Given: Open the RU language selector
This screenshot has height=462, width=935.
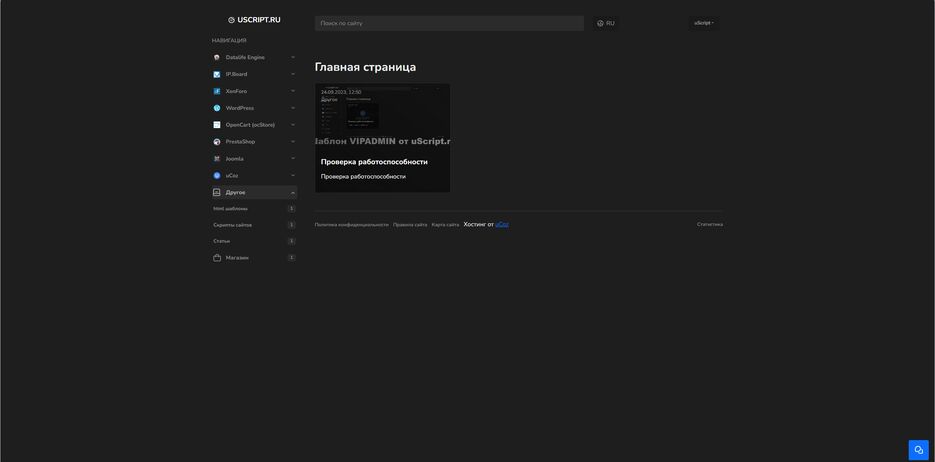Looking at the screenshot, I should tap(606, 23).
